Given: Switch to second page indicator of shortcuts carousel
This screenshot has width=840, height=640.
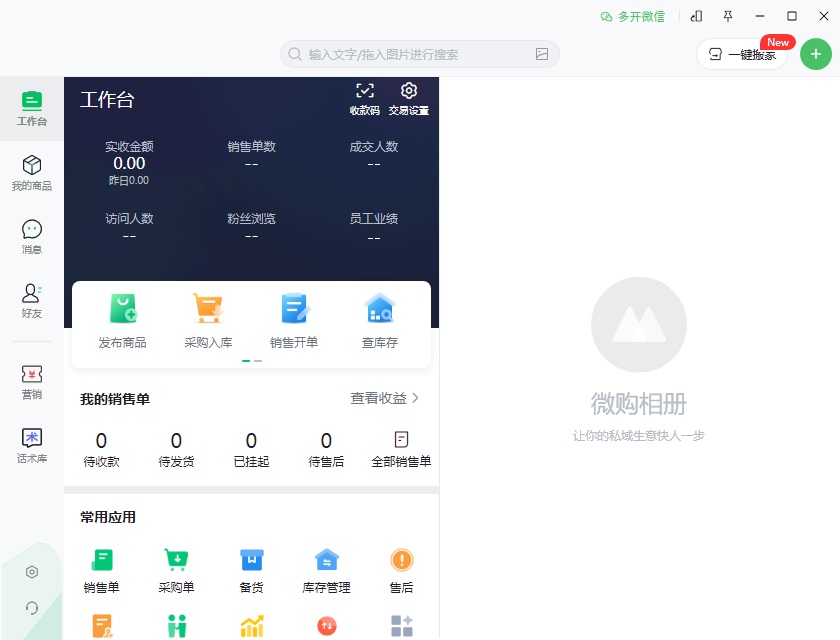Looking at the screenshot, I should click(258, 361).
